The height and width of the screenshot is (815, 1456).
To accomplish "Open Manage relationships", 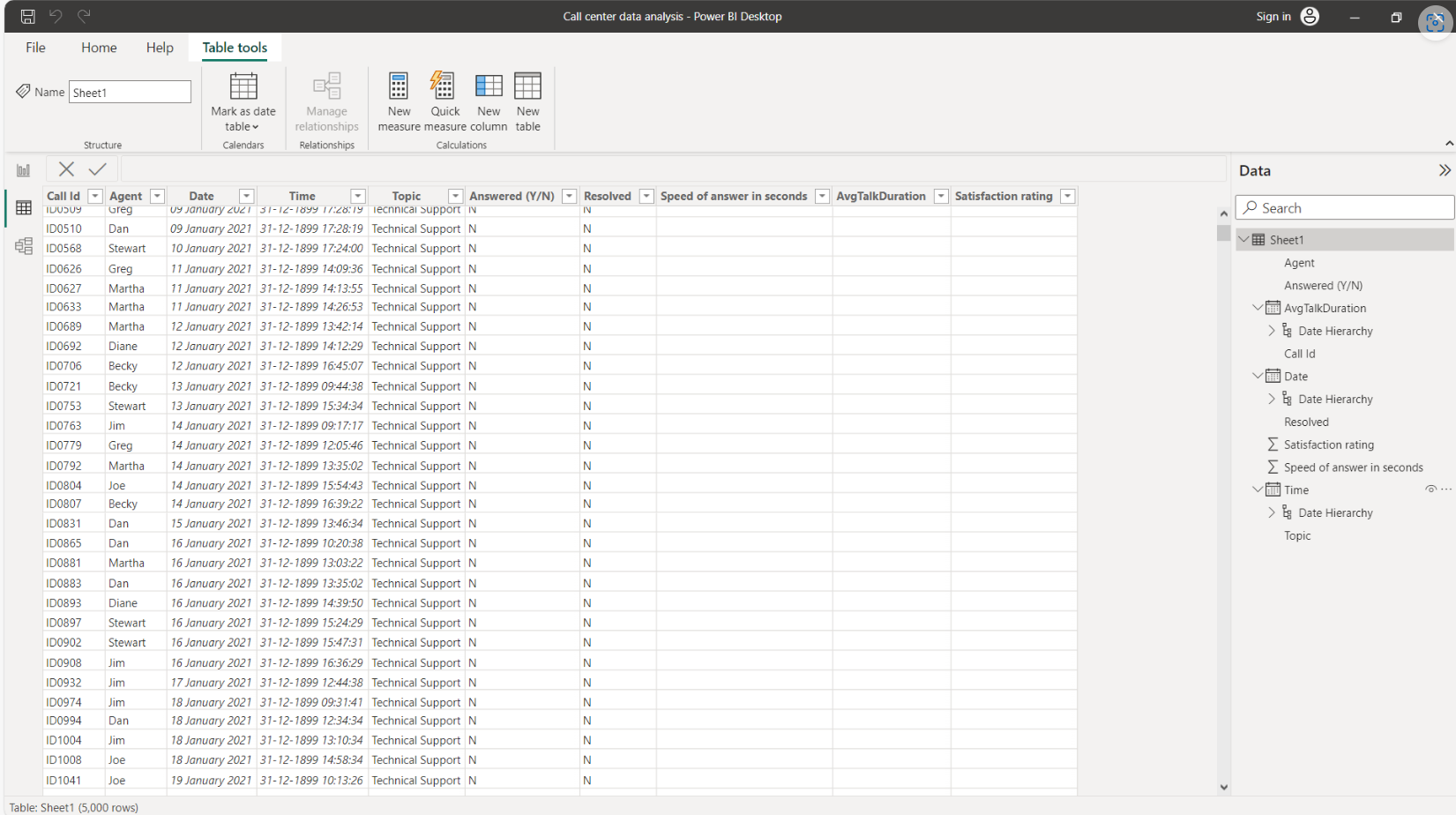I will pos(326,99).
